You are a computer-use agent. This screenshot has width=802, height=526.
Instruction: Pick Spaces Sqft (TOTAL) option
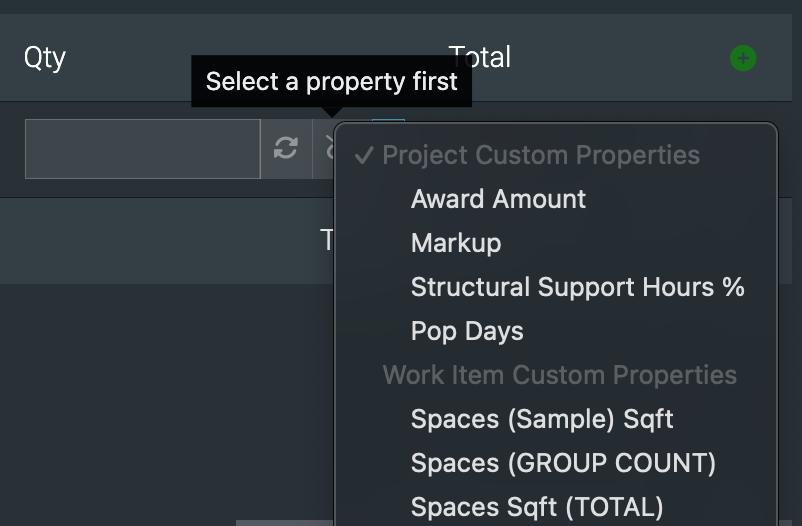pos(537,507)
